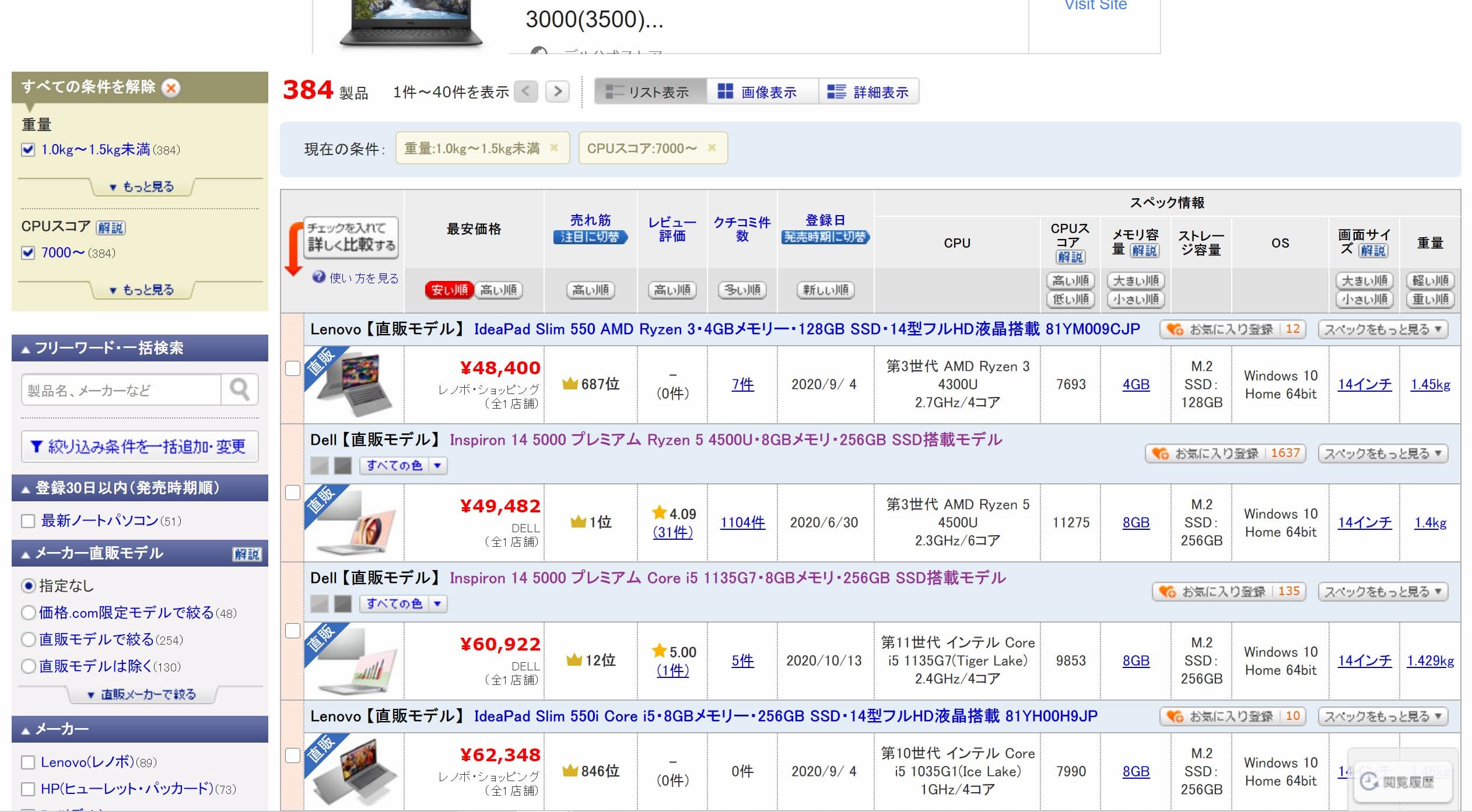Switch to リスト表示 view
The image size is (1472, 812).
pos(650,92)
